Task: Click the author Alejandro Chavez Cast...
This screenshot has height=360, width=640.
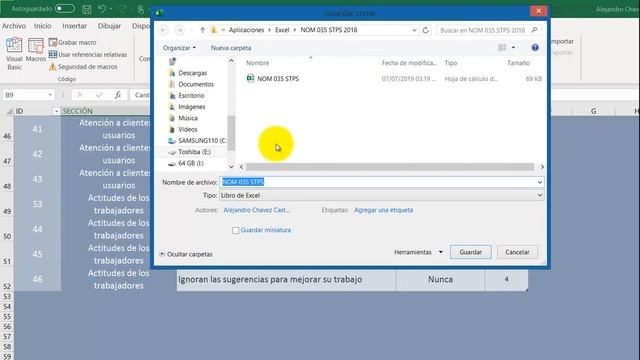Action: point(256,210)
